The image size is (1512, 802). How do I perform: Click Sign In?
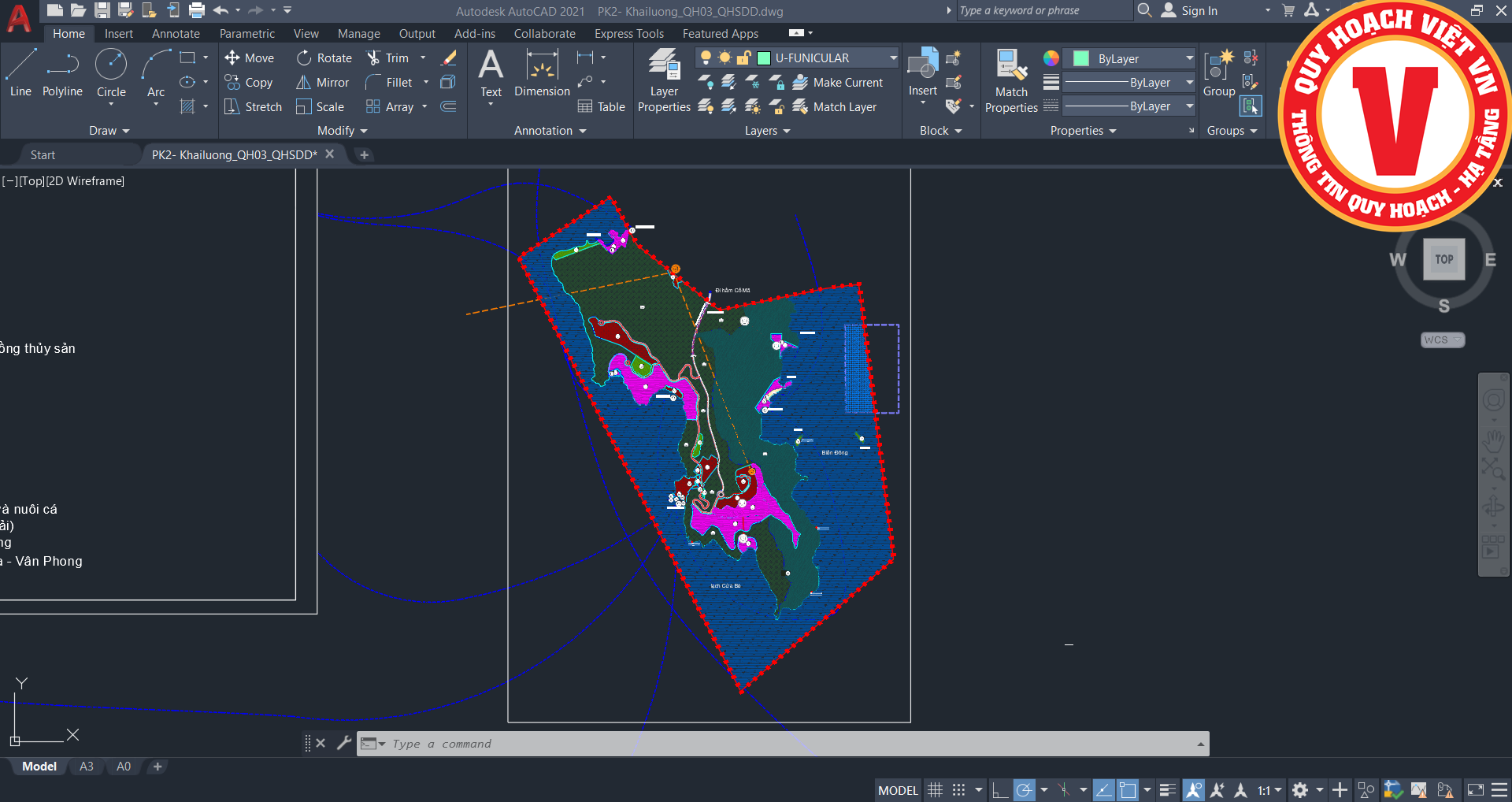click(1199, 11)
